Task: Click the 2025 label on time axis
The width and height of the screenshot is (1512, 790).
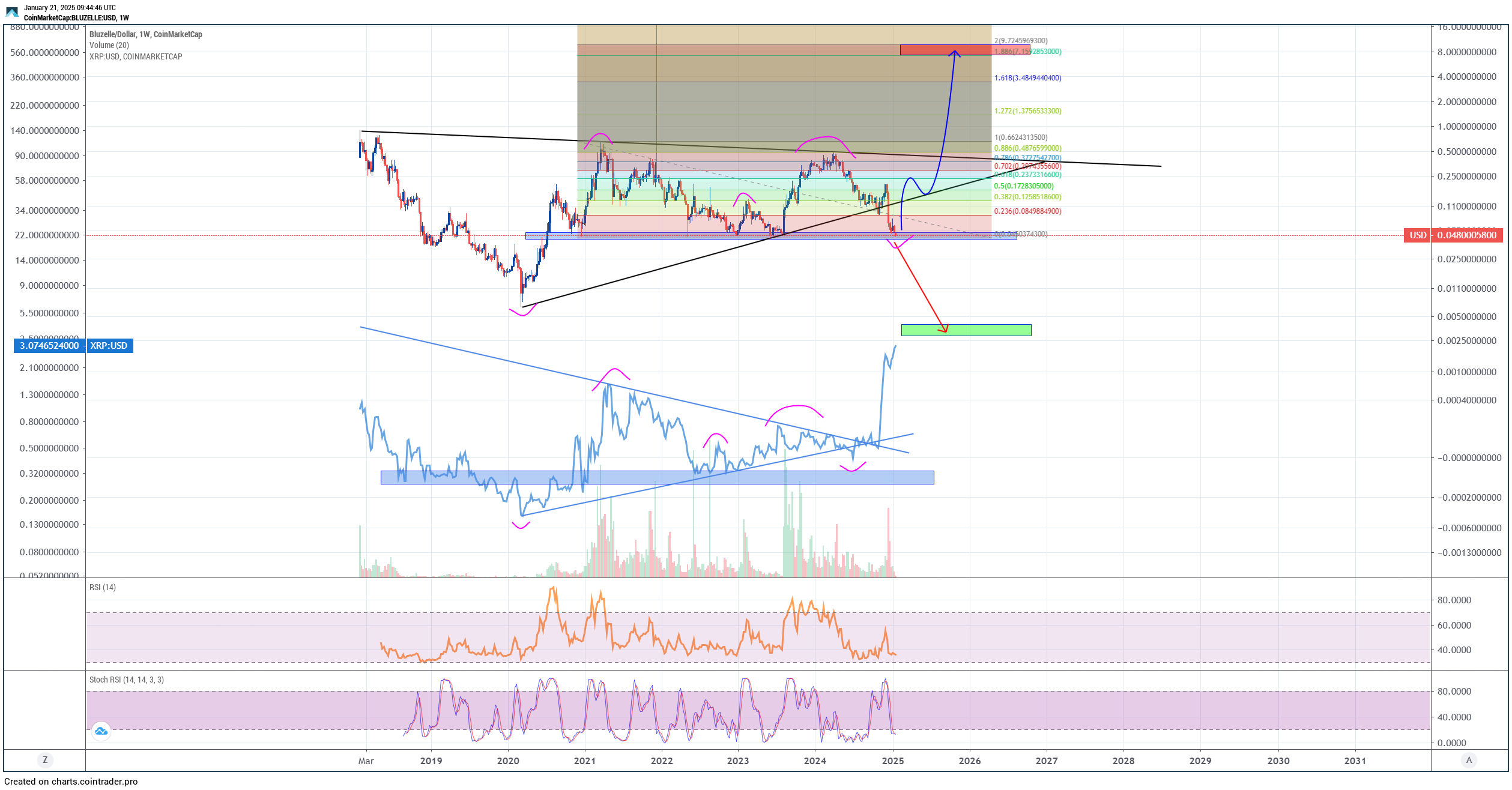Action: [x=892, y=761]
